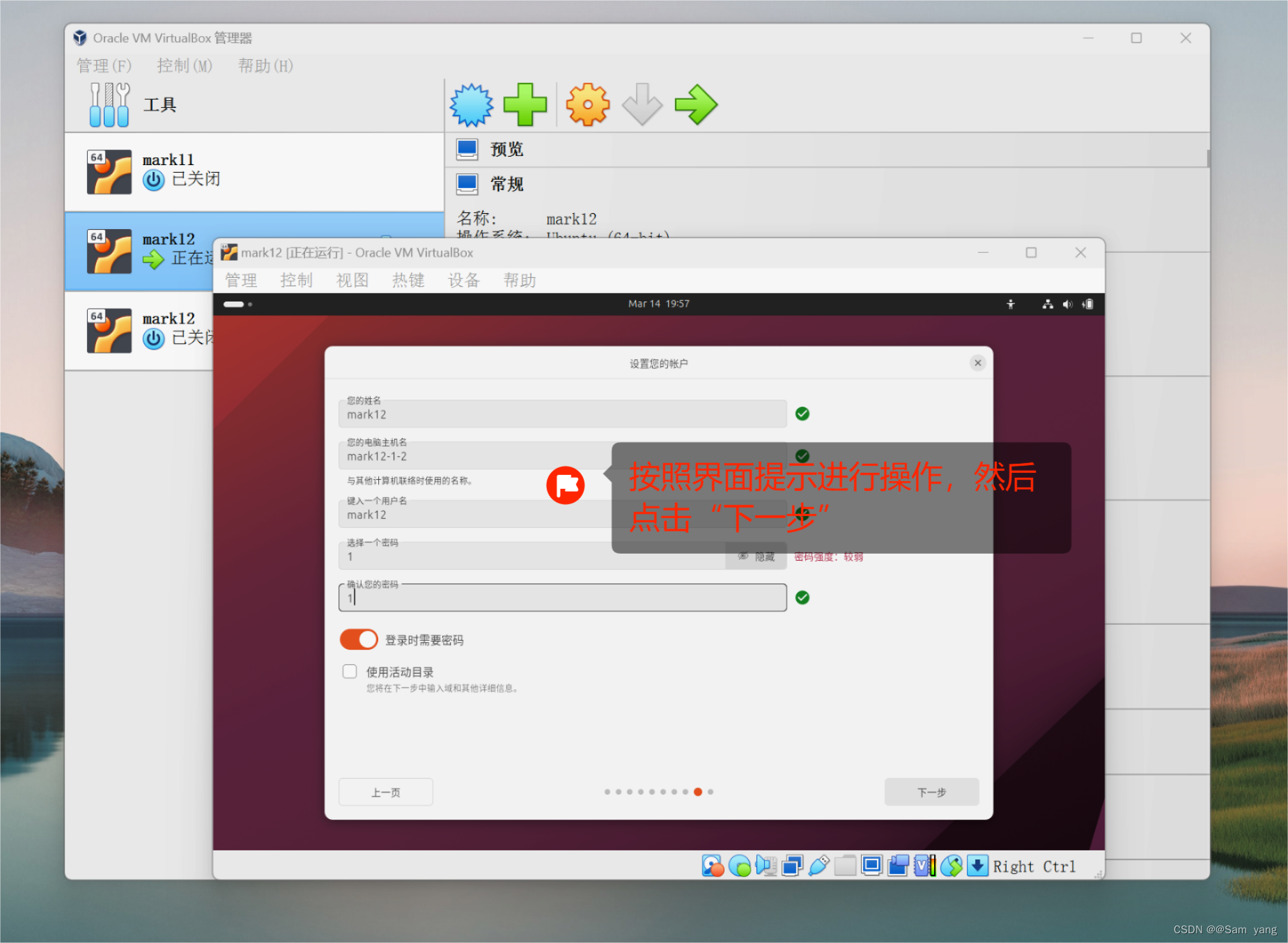This screenshot has width=1288, height=943.
Task: Click the gray down-arrow Discard icon
Action: pyautogui.click(x=642, y=105)
